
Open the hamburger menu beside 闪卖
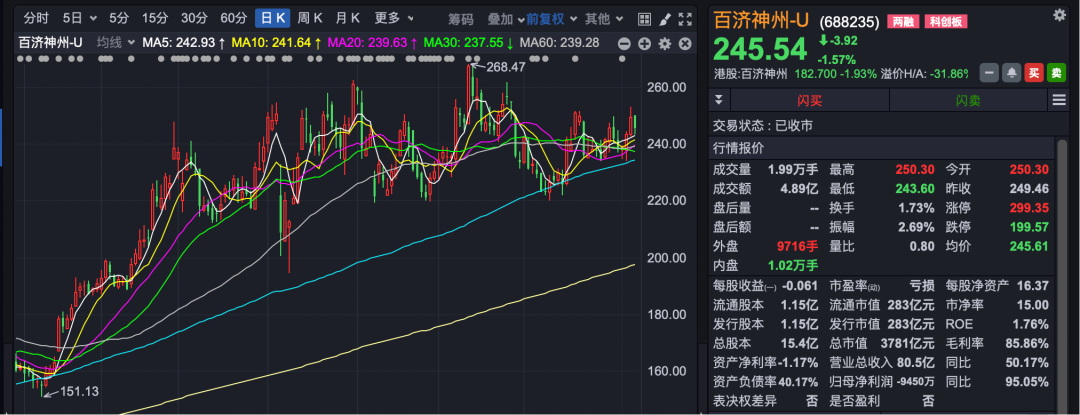click(1059, 100)
